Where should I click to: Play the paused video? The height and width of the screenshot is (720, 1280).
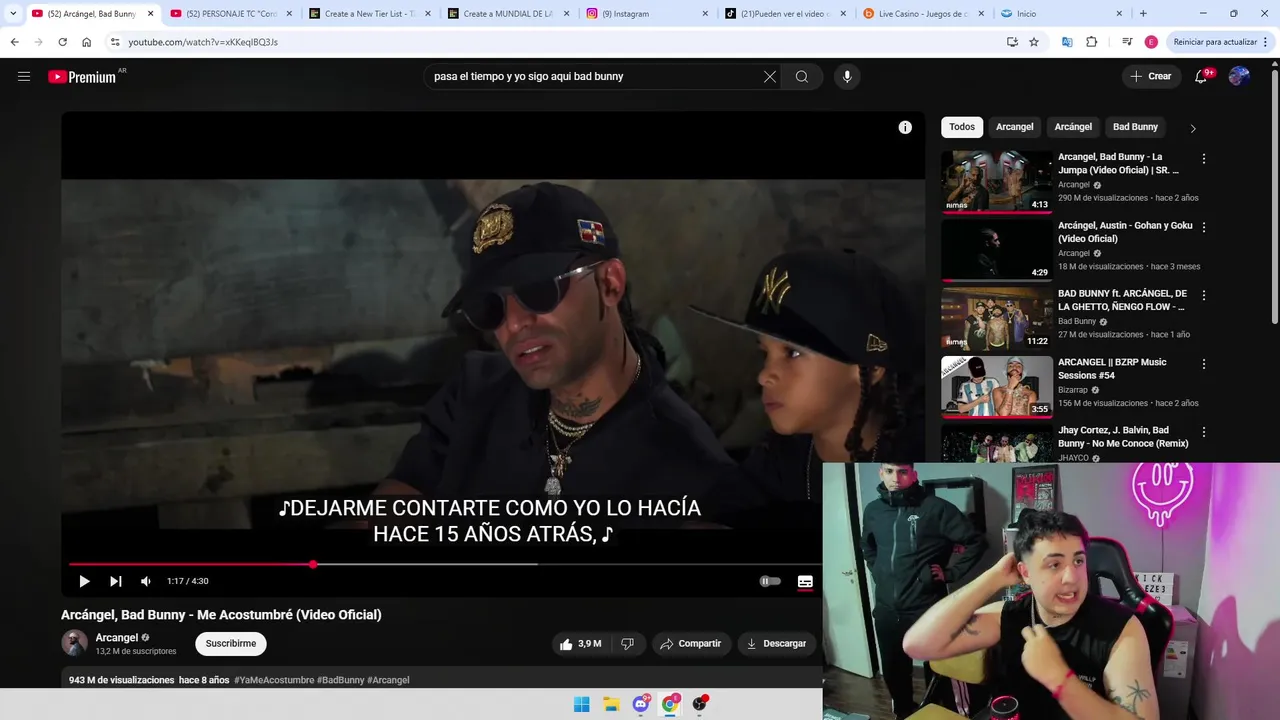[x=84, y=581]
